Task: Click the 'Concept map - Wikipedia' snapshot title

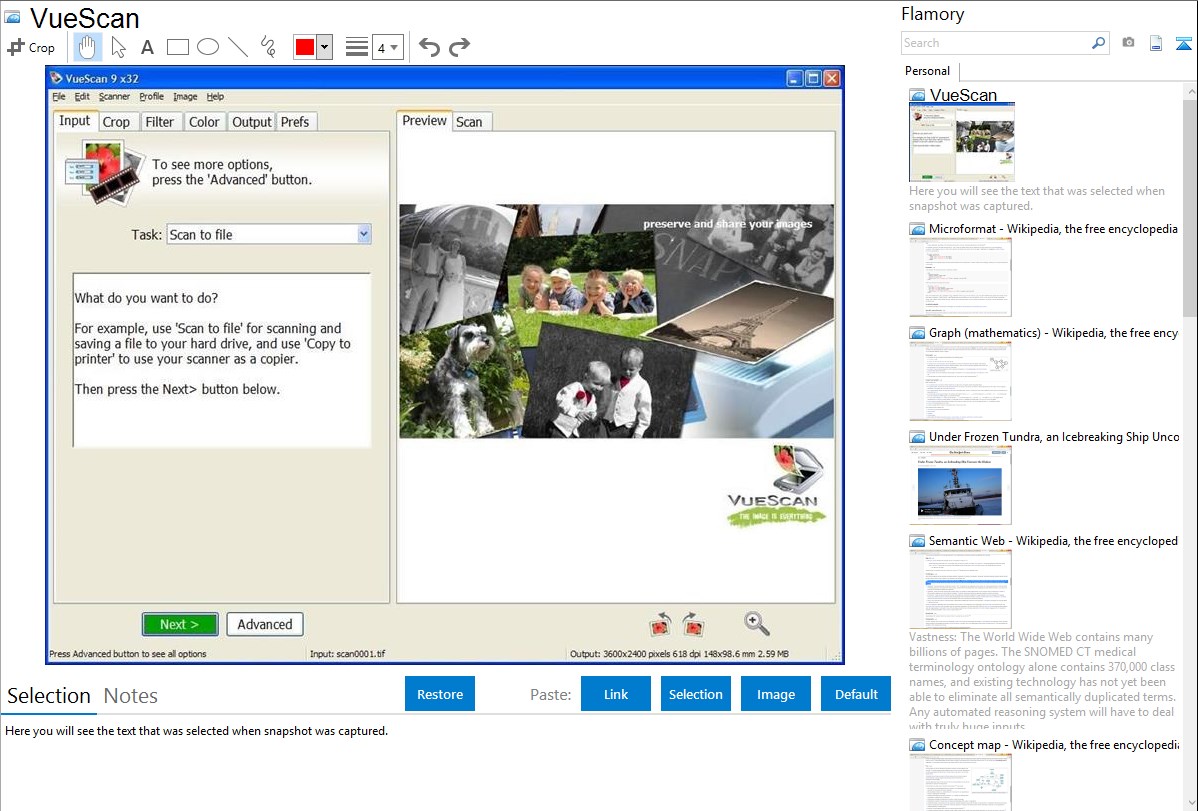Action: point(1054,745)
